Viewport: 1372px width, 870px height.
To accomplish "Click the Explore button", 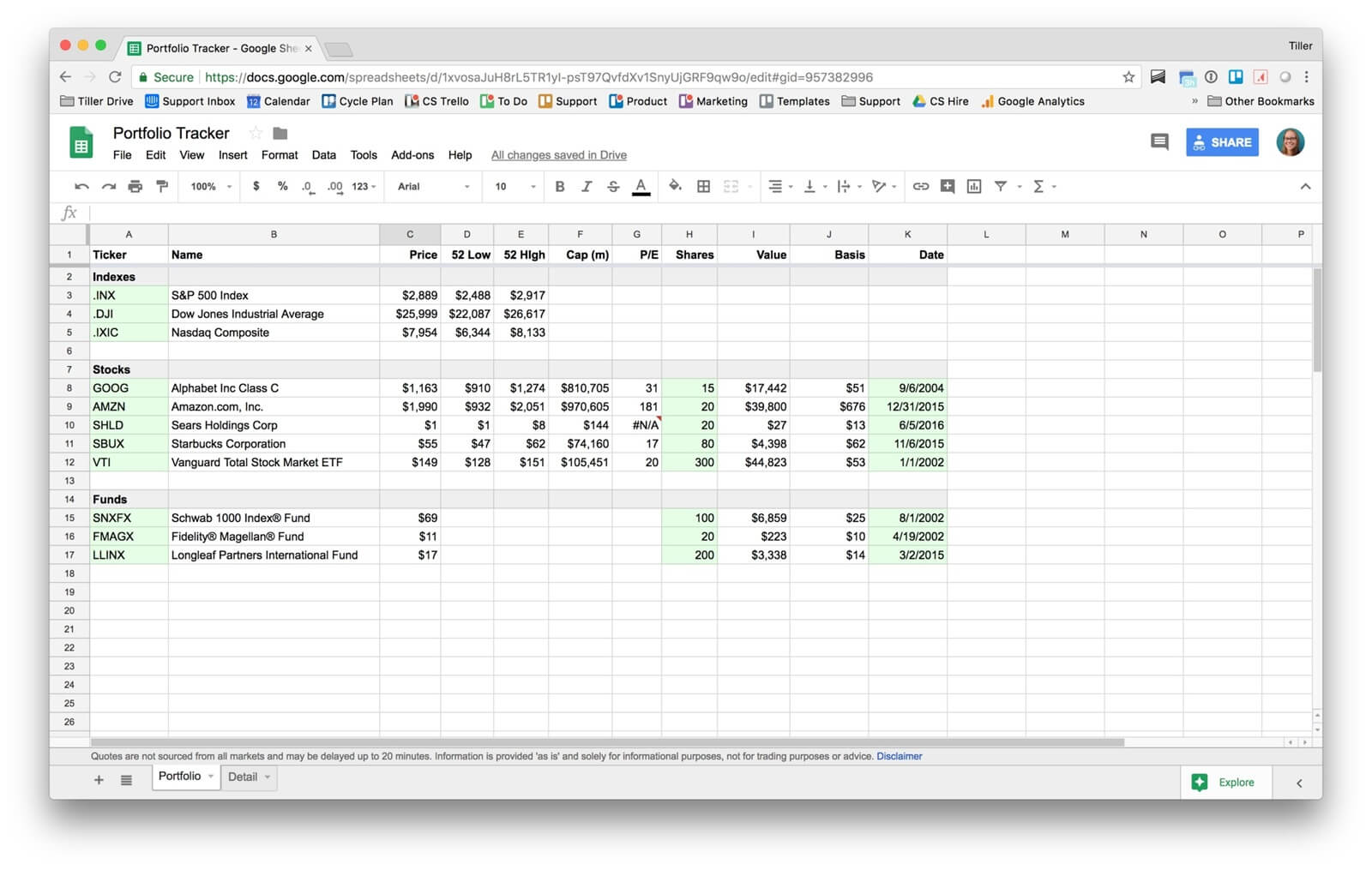I will 1225,782.
